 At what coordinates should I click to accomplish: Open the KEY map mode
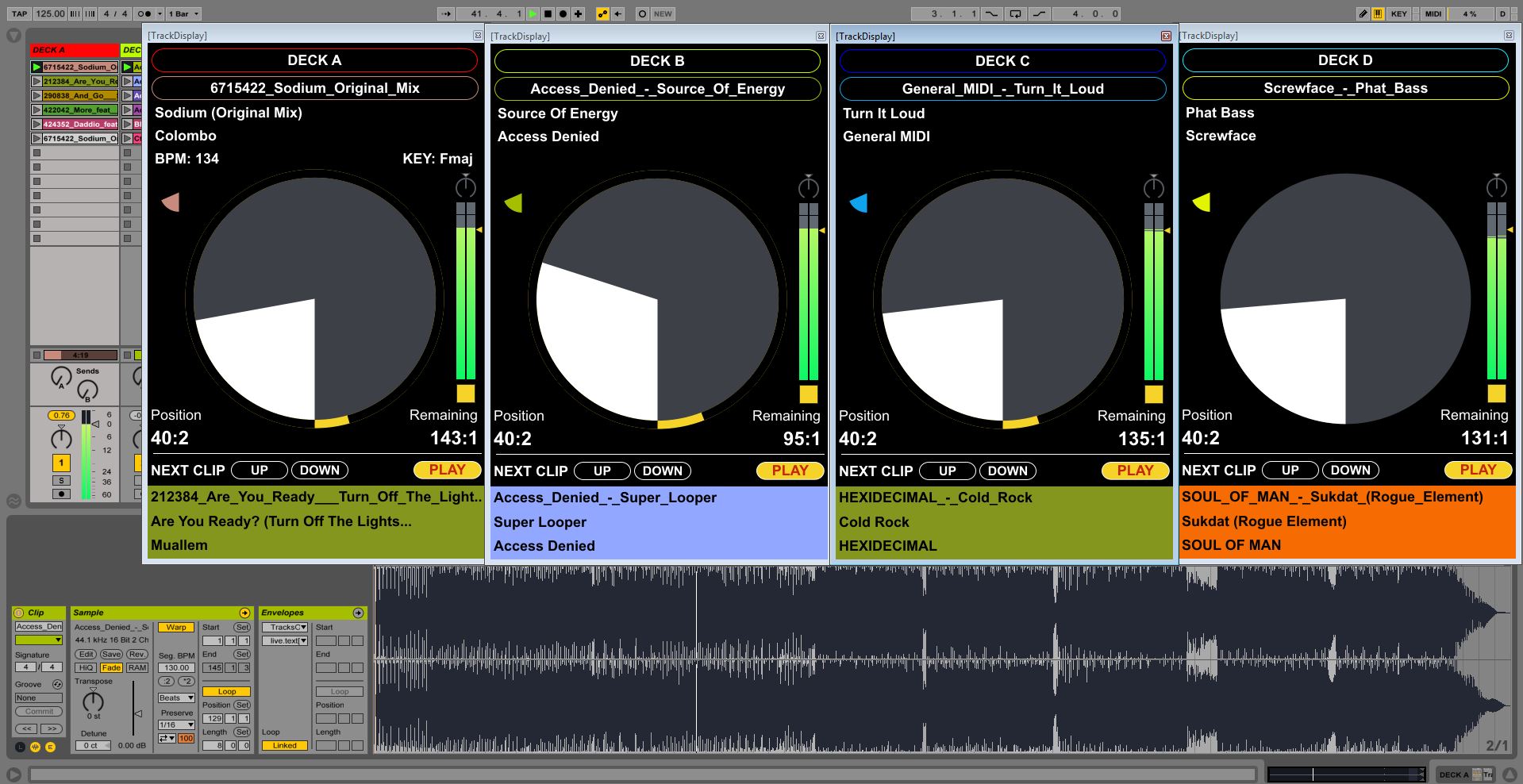coord(1398,13)
